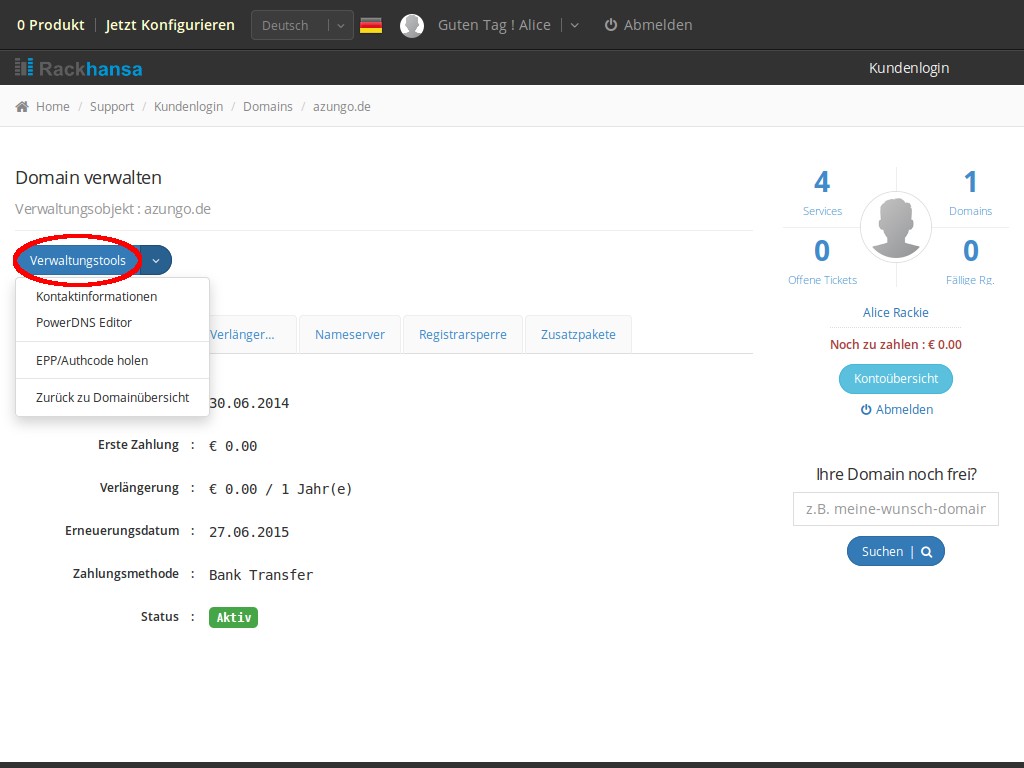The image size is (1024, 768).
Task: Click the 4 Services counter
Action: pos(822,193)
